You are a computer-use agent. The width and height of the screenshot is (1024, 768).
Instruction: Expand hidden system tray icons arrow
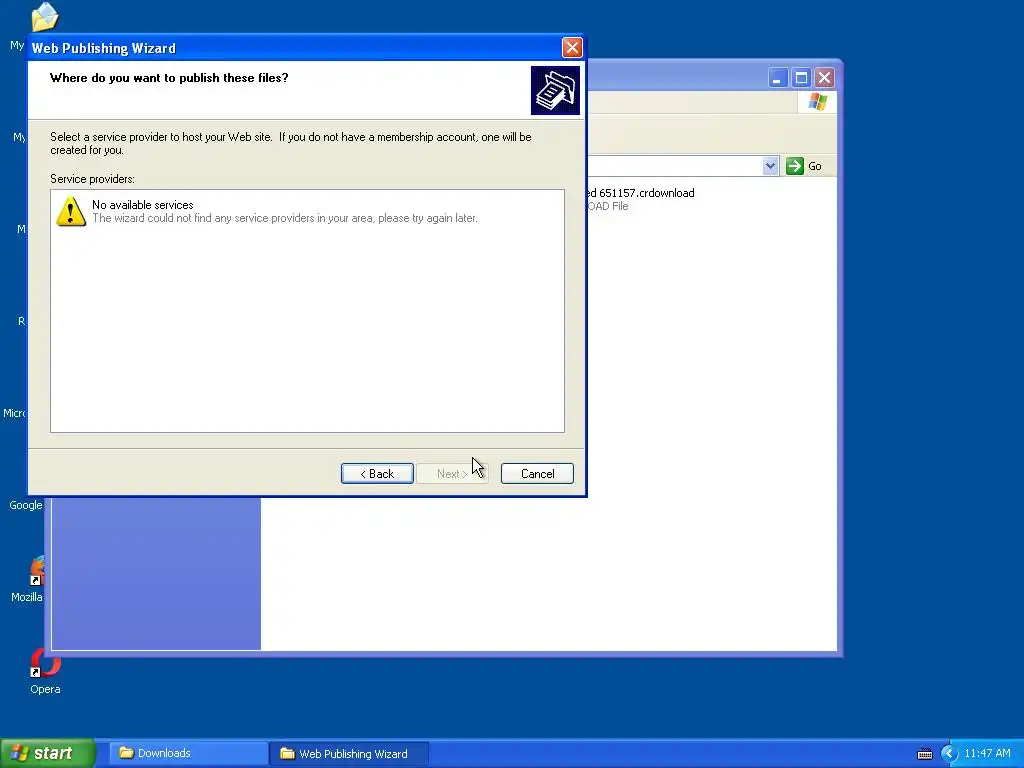tap(950, 754)
